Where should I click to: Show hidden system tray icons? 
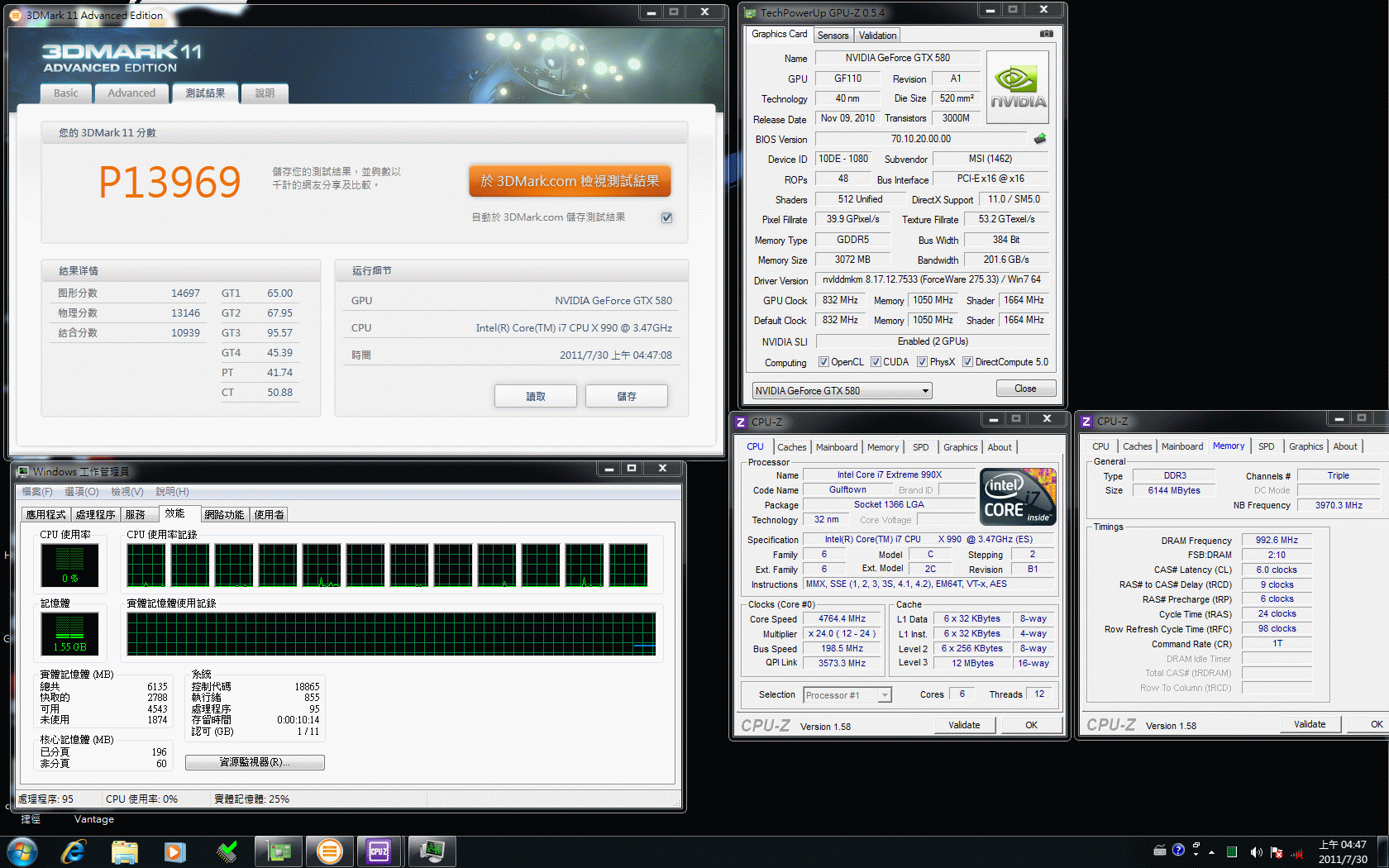point(1212,851)
